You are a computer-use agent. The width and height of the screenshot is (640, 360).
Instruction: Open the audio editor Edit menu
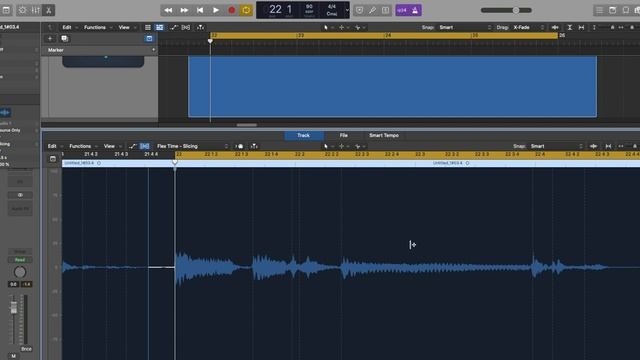pos(52,146)
